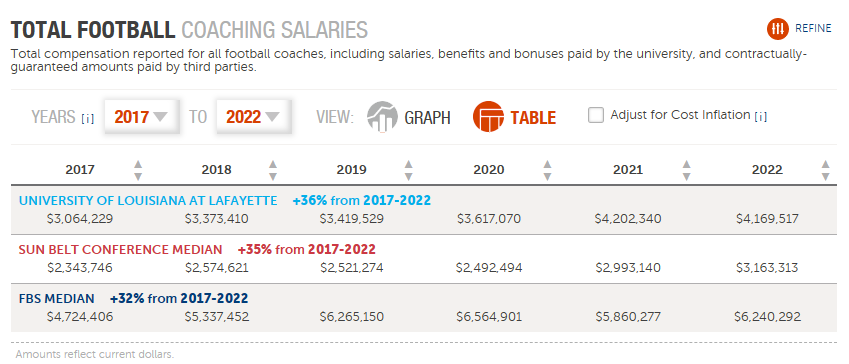Switch to the Graph view icon
The height and width of the screenshot is (364, 849).
[x=382, y=116]
